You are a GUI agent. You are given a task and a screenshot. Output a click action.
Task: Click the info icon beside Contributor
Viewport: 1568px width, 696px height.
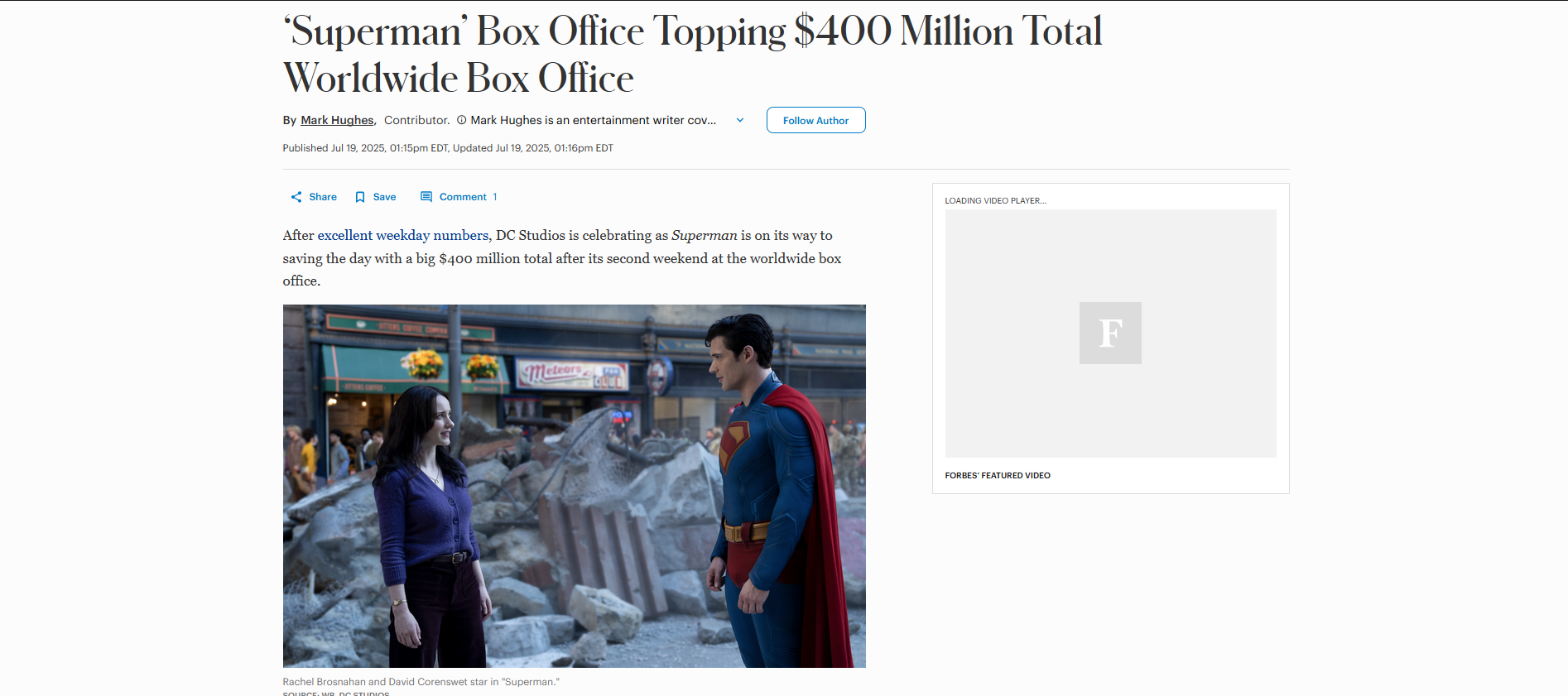462,120
